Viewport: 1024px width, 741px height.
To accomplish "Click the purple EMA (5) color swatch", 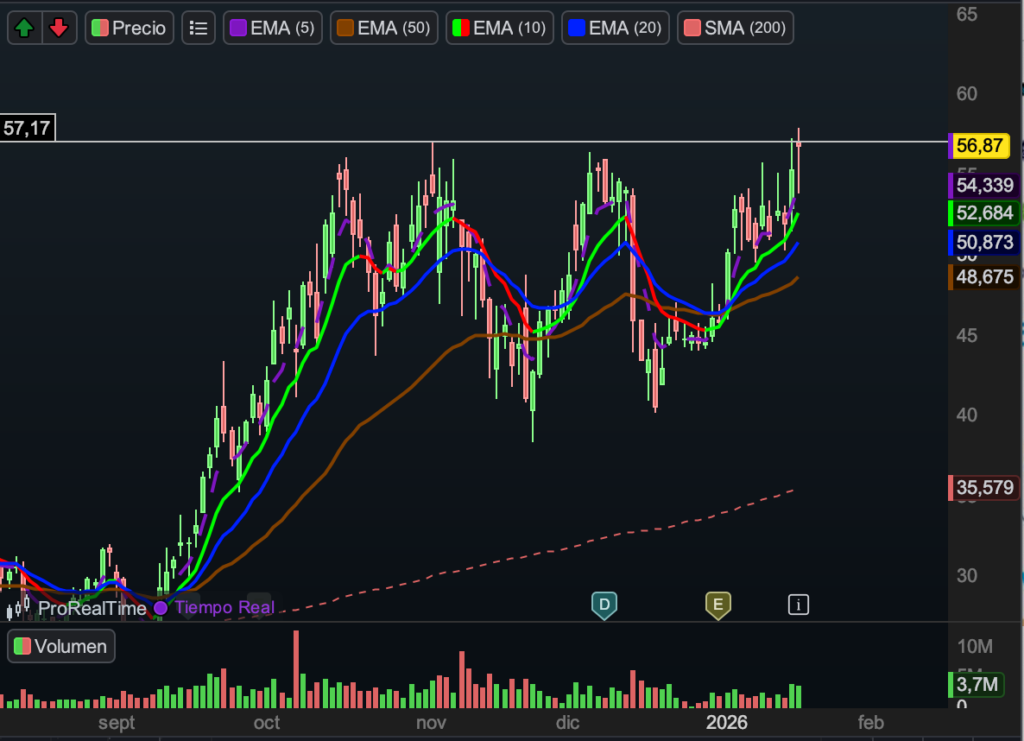I will click(x=238, y=28).
